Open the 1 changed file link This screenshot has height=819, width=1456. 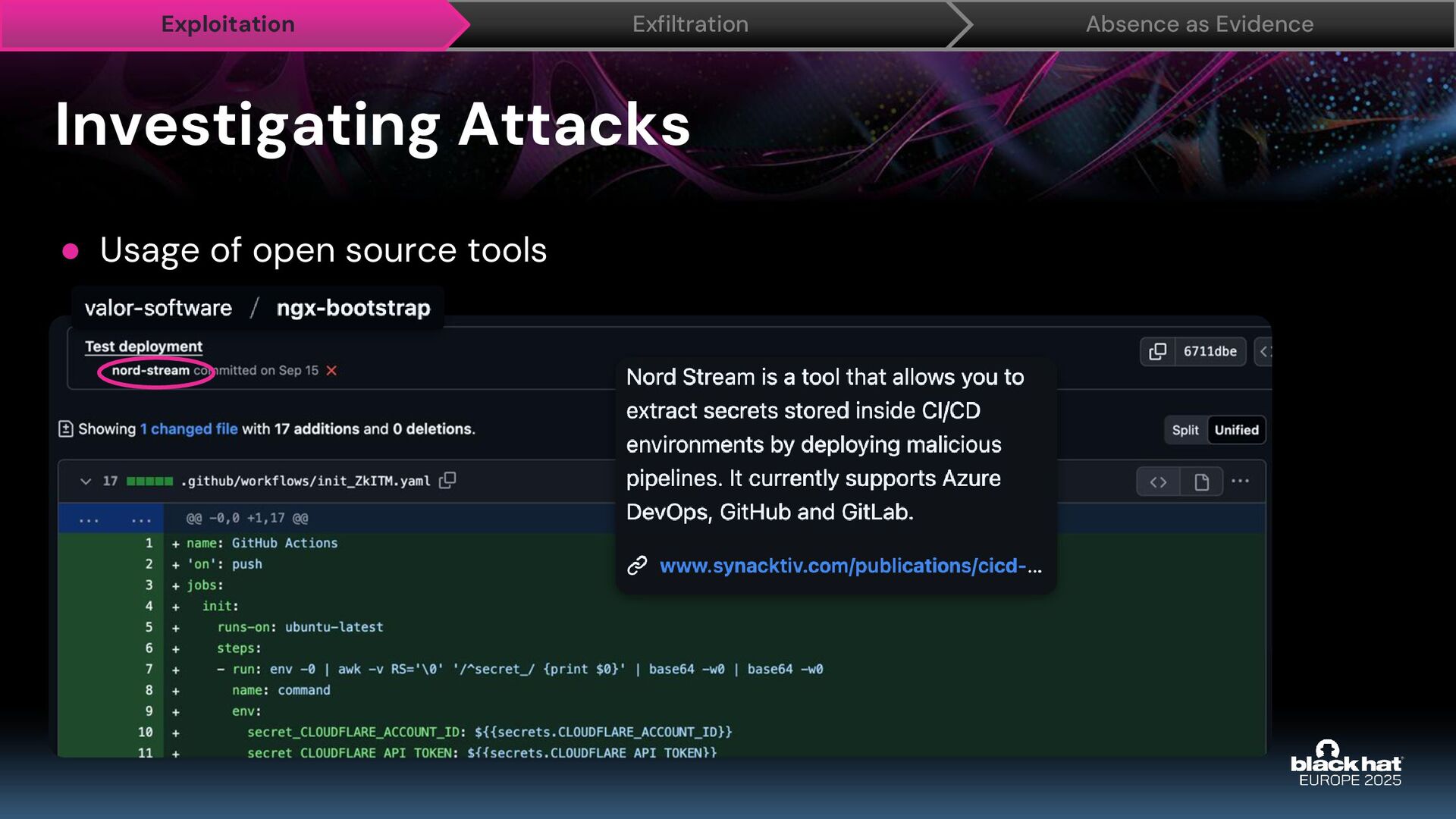click(x=189, y=429)
